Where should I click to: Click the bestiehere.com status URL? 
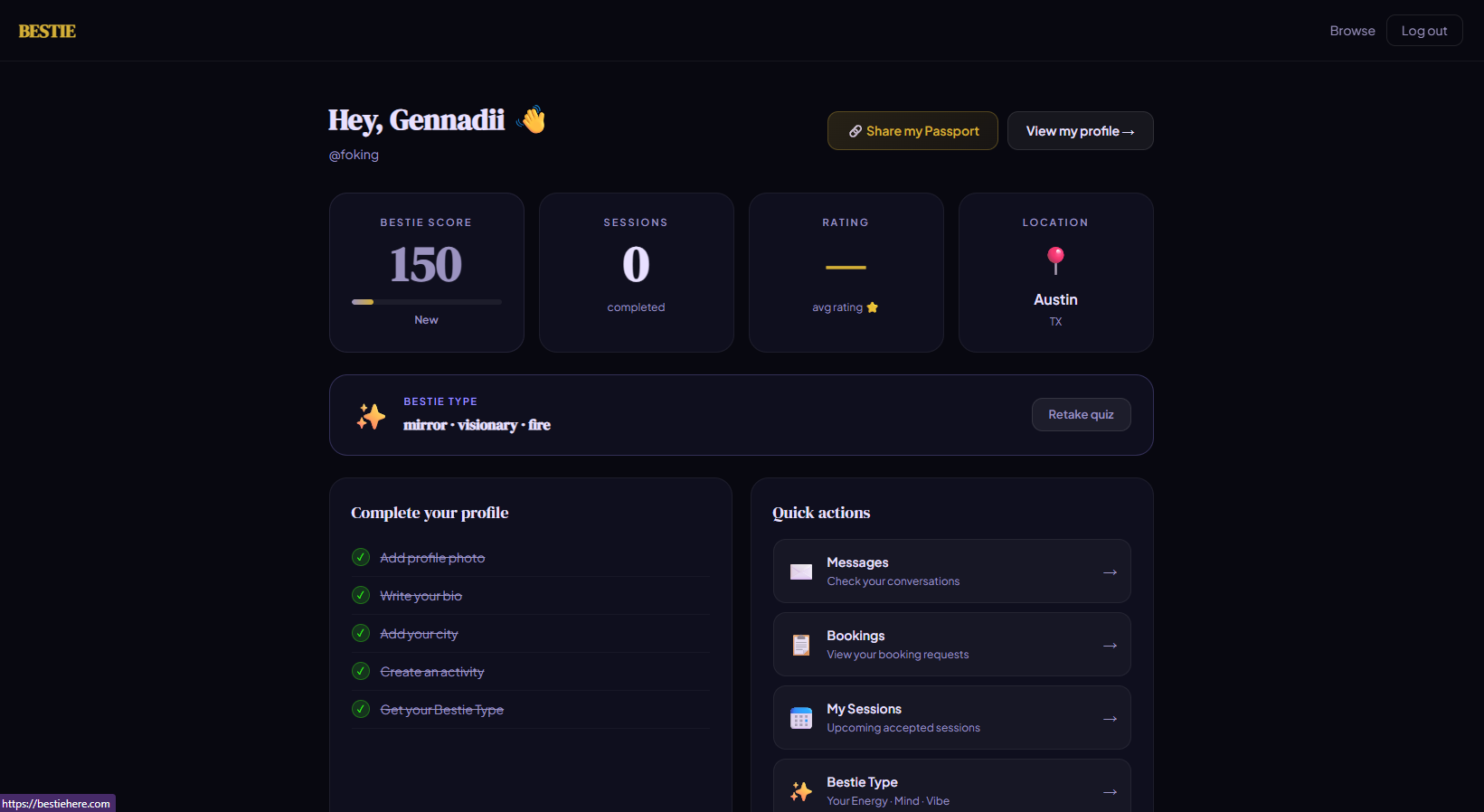coord(56,803)
